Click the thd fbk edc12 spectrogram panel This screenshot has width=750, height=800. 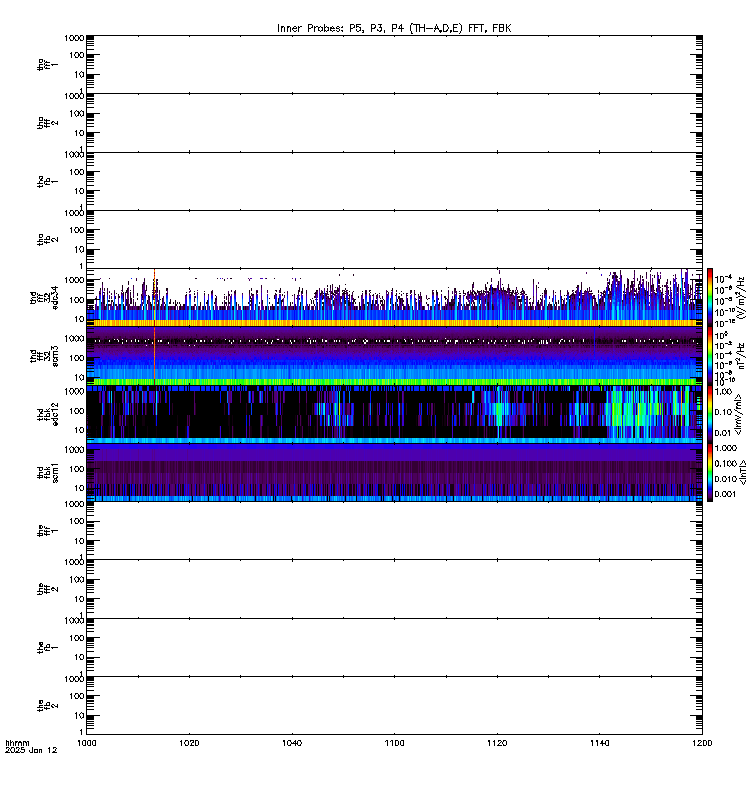[394, 414]
